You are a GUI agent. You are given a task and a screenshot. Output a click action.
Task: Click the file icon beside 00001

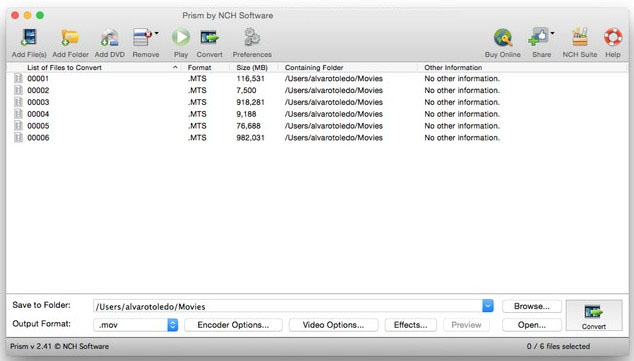pyautogui.click(x=18, y=78)
